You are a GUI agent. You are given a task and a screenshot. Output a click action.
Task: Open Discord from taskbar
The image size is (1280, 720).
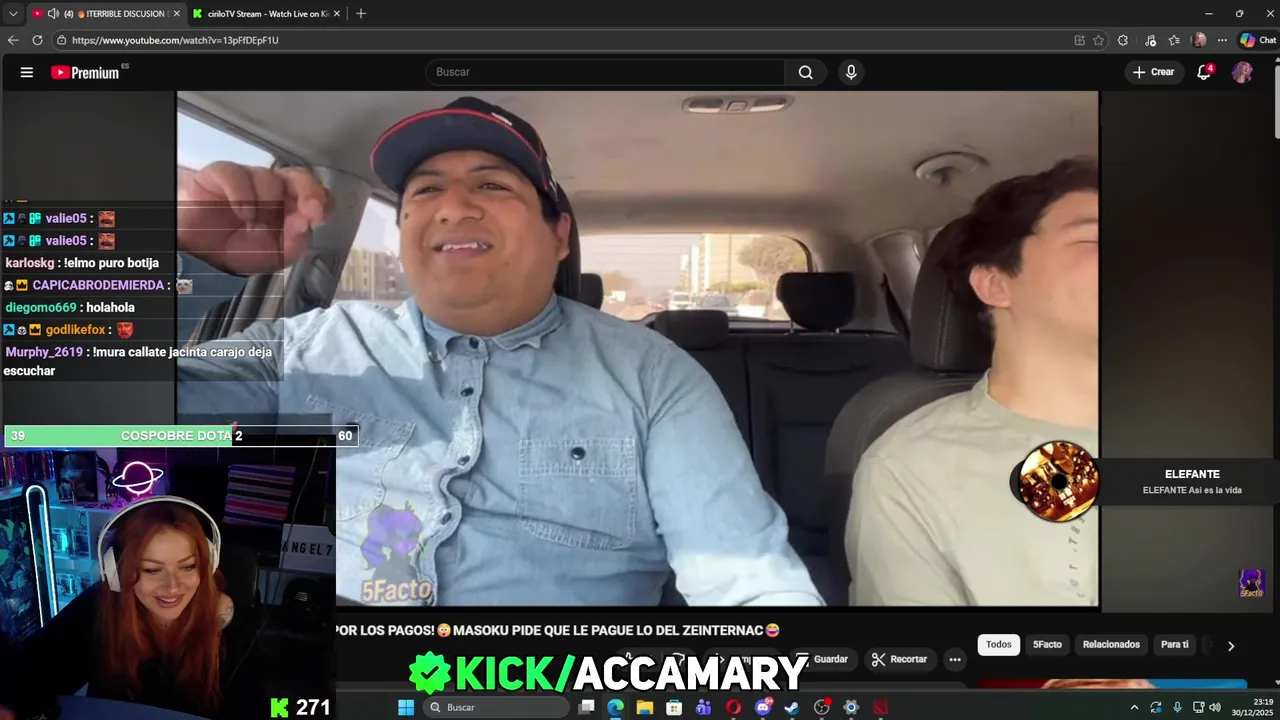pyautogui.click(x=763, y=707)
